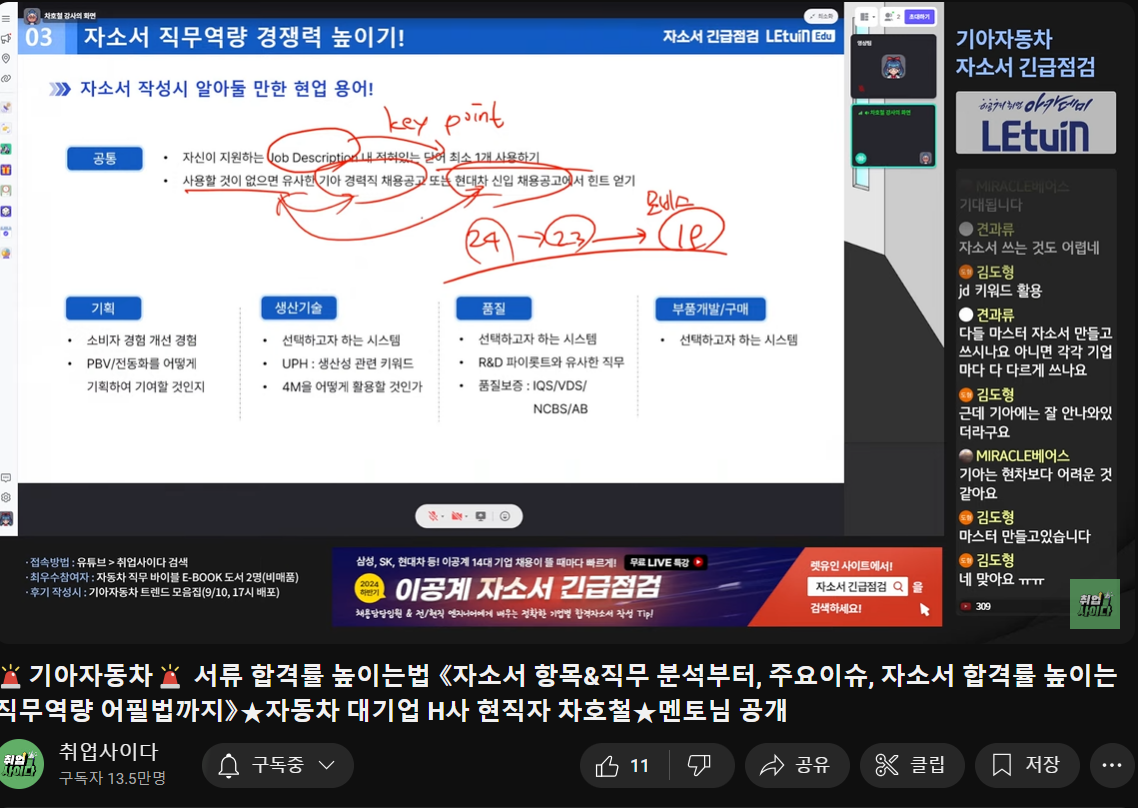The width and height of the screenshot is (1138, 808).
Task: Click the 공통 blue label on the slide
Action: click(105, 158)
